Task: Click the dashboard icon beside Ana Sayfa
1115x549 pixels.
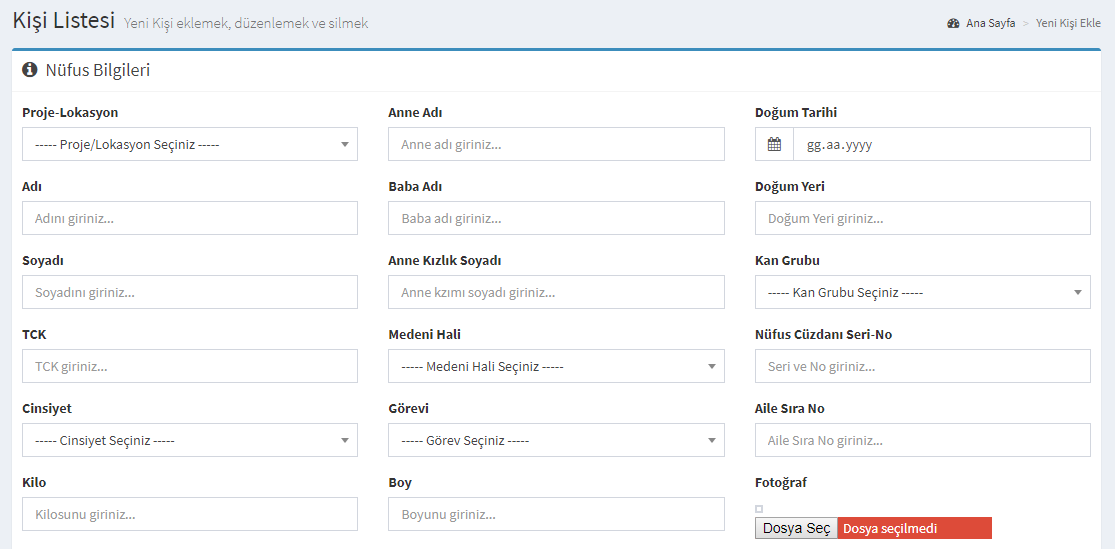Action: (x=954, y=23)
